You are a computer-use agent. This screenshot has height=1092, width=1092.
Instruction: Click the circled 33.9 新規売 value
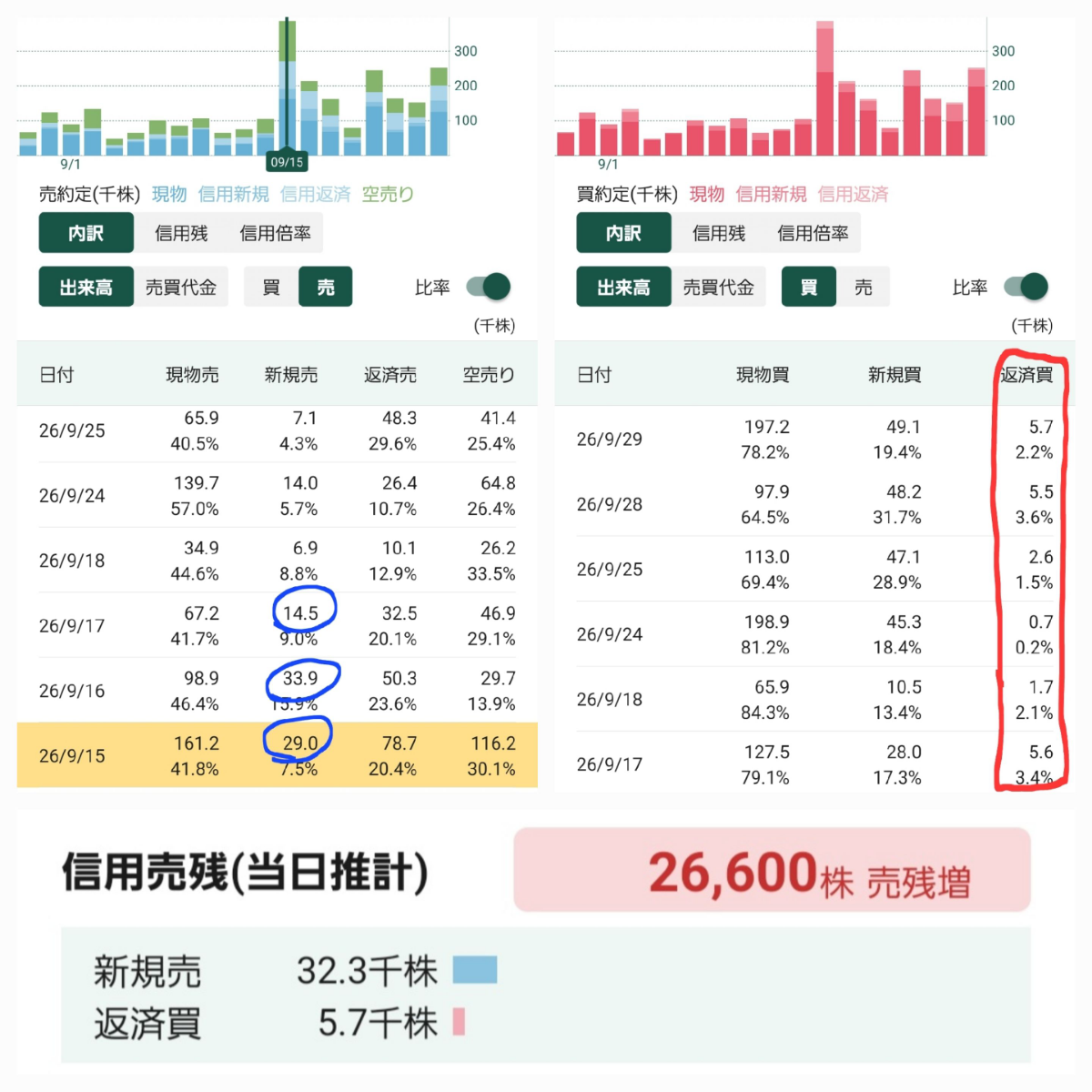pyautogui.click(x=300, y=678)
